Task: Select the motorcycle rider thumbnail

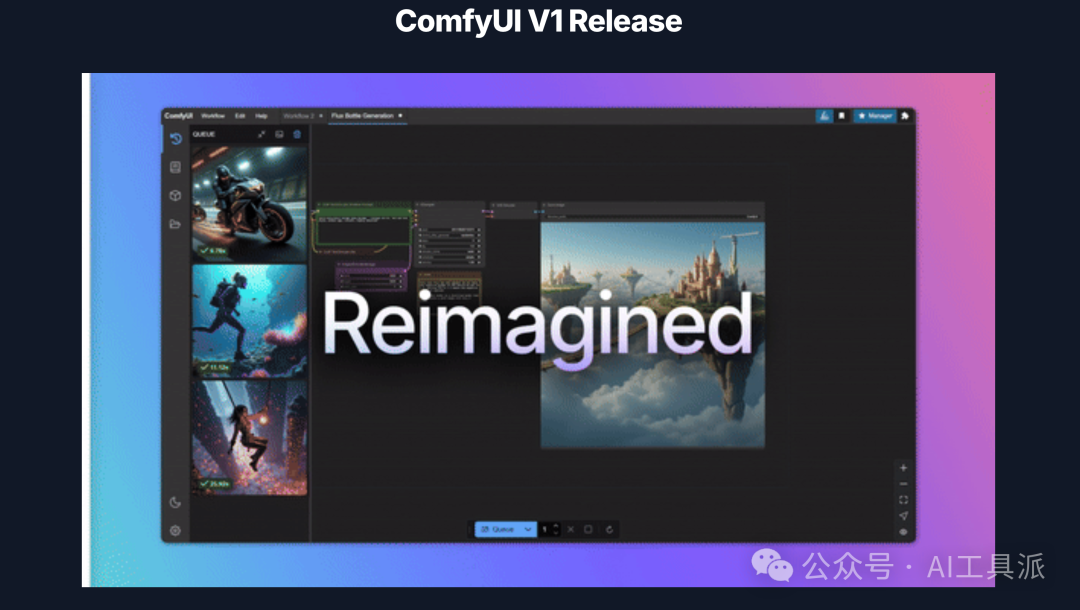Action: click(249, 204)
